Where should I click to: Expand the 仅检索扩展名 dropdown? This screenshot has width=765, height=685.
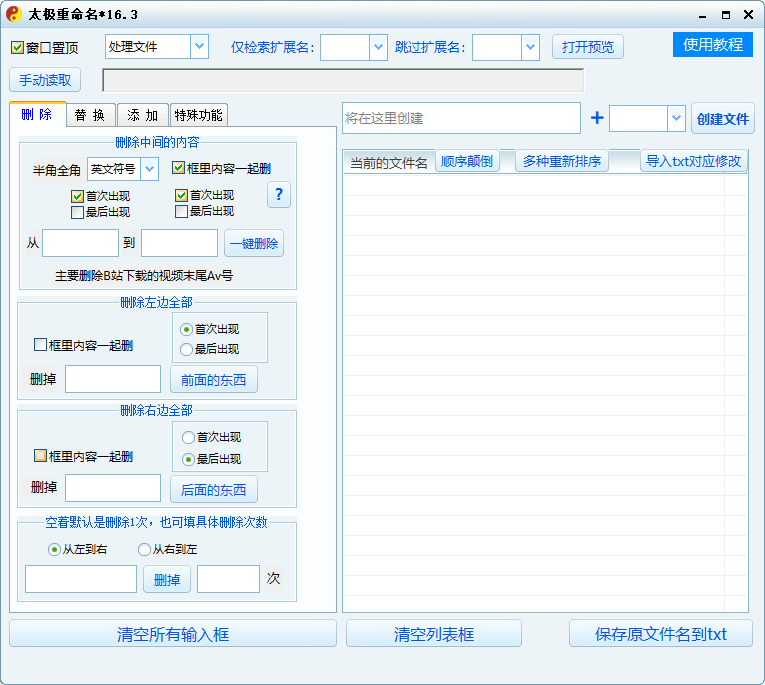tap(377, 47)
